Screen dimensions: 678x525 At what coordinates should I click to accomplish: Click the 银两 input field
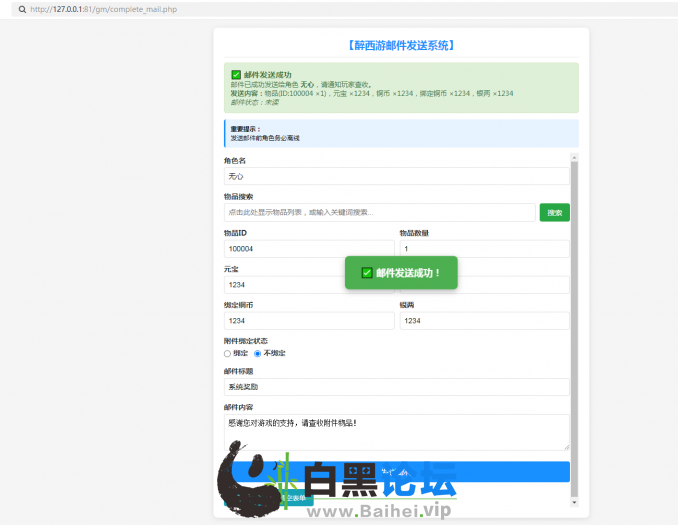coord(484,321)
